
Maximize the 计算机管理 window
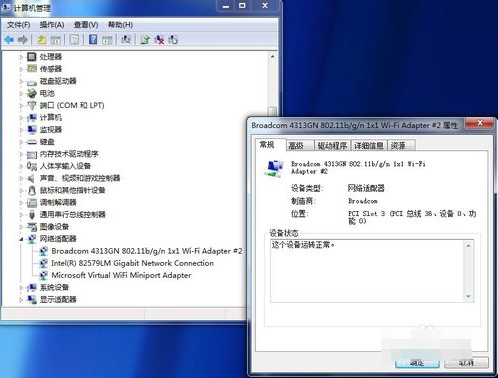tap(242, 5)
